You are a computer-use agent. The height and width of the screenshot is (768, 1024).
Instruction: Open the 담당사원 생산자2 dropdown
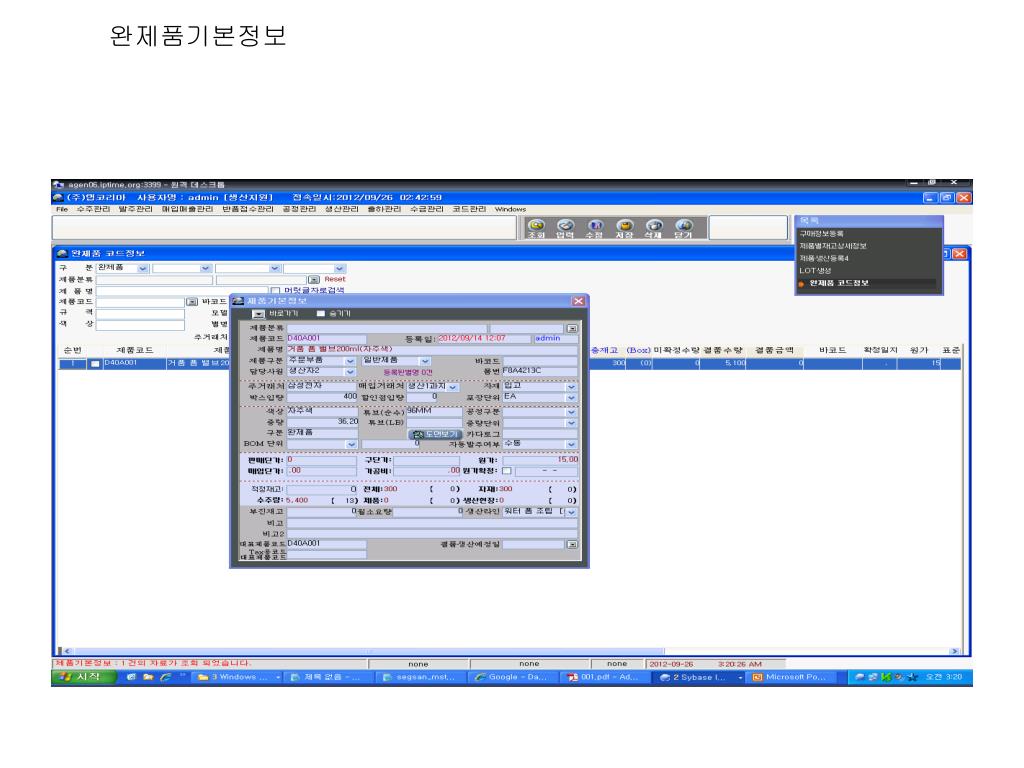tap(350, 372)
